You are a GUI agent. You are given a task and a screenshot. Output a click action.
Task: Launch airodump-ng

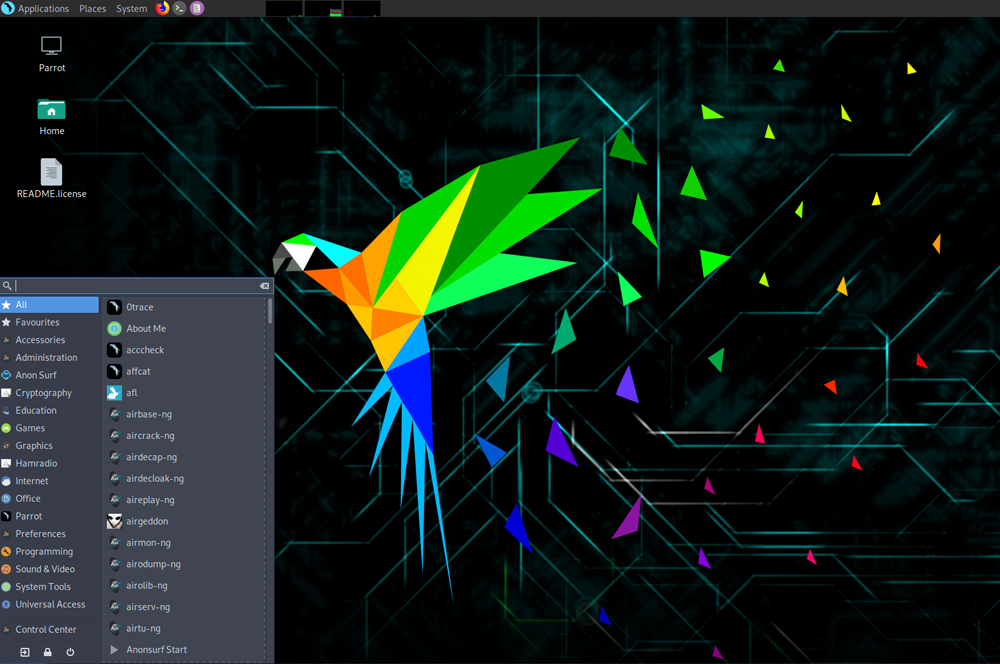[x=185, y=564]
